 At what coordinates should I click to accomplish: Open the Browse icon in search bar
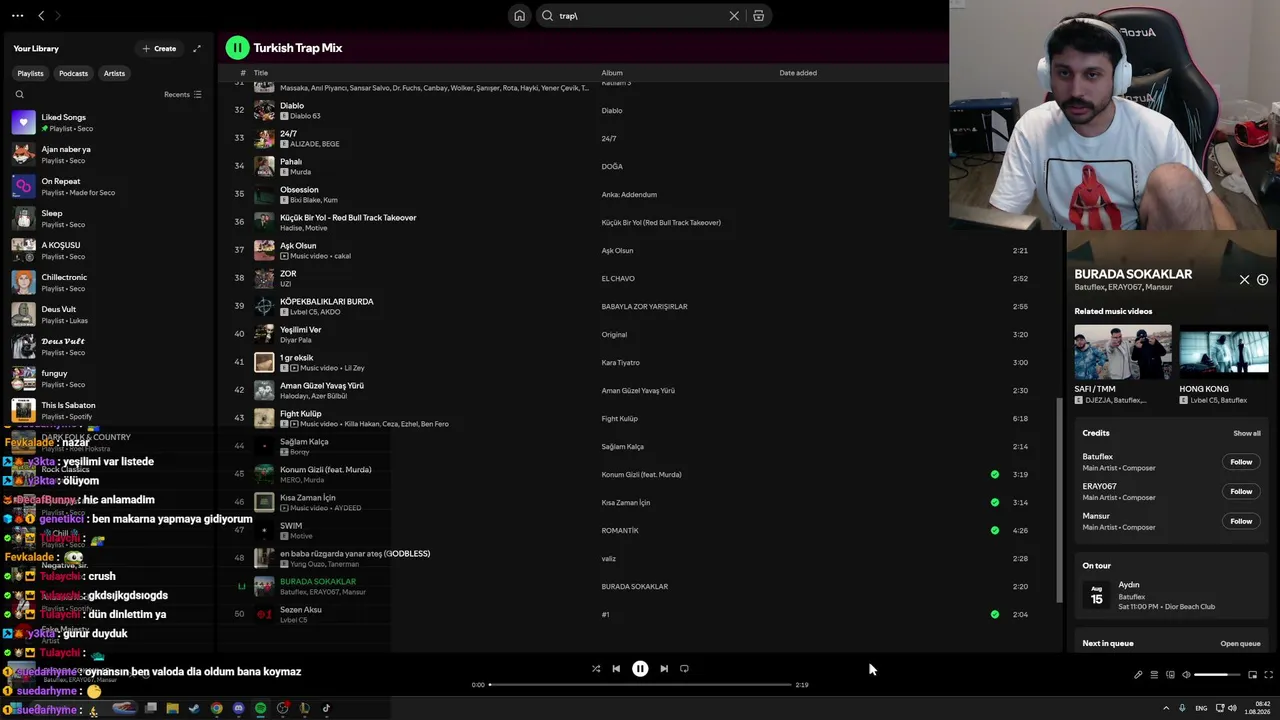759,16
